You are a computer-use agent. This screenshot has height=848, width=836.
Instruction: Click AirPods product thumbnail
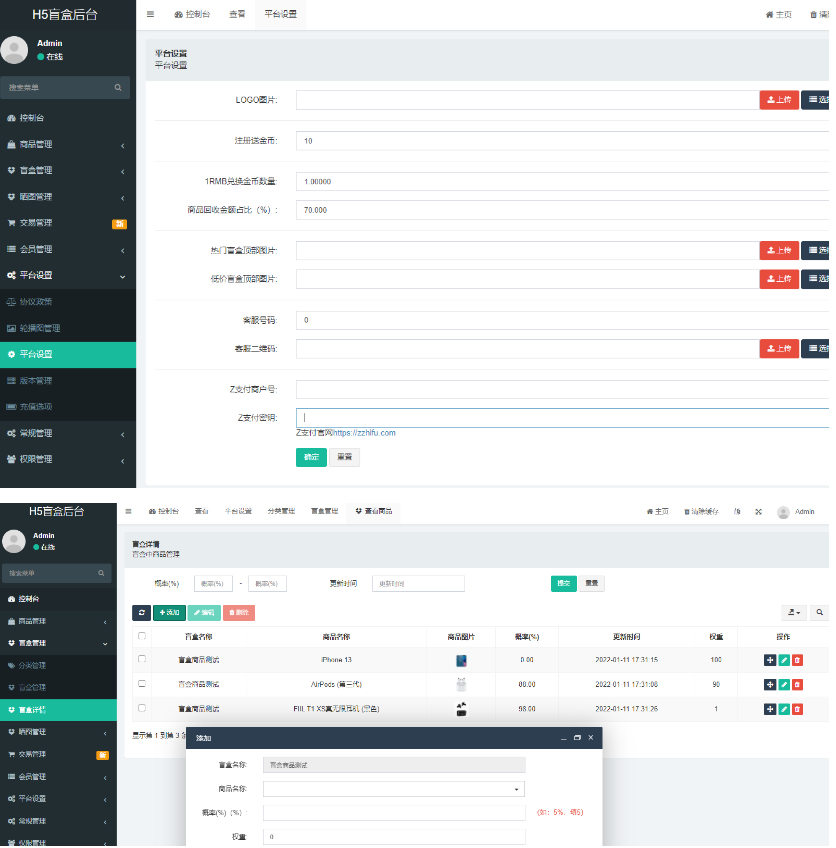(x=461, y=685)
